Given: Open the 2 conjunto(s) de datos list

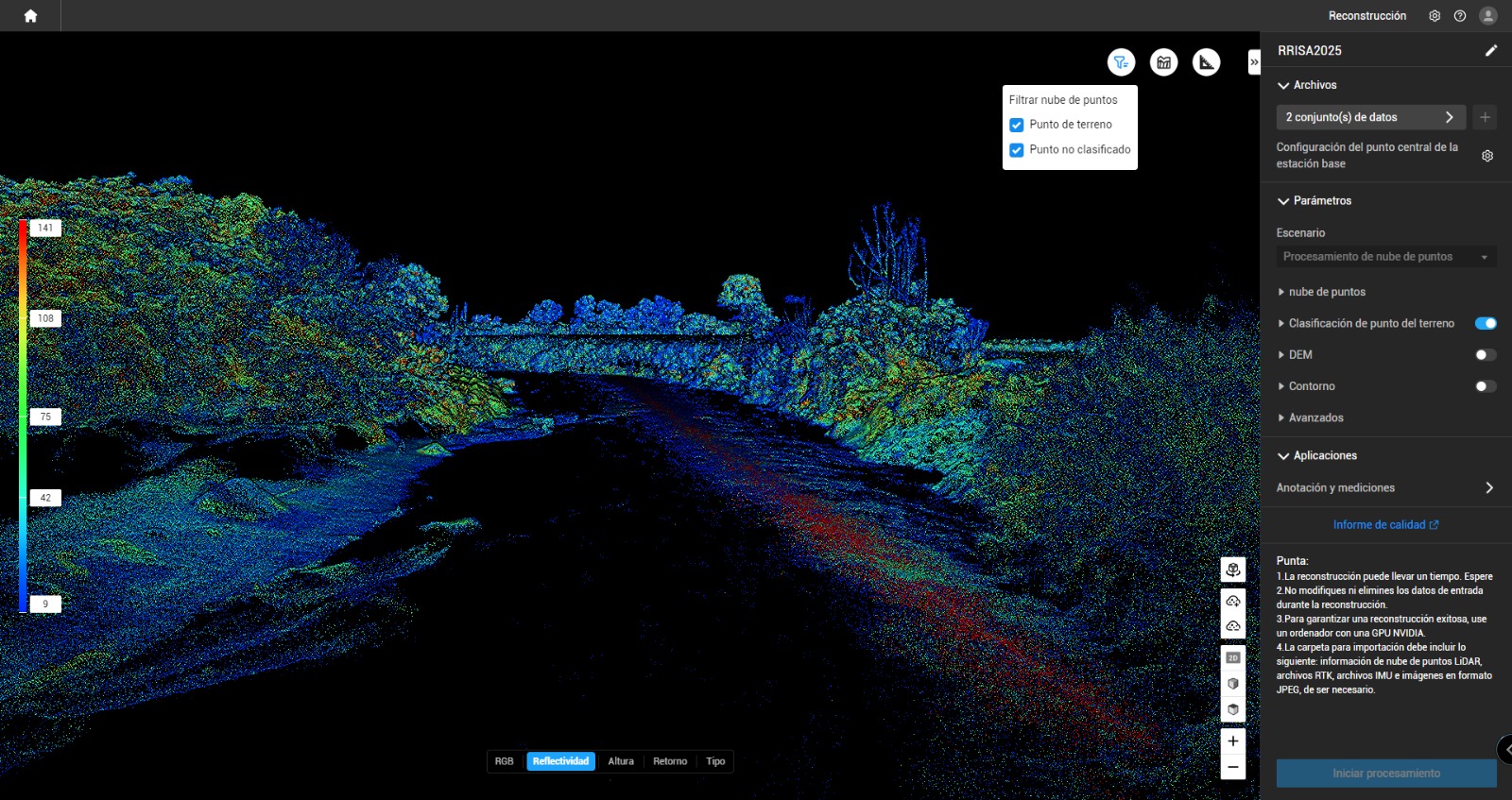Looking at the screenshot, I should point(1371,117).
